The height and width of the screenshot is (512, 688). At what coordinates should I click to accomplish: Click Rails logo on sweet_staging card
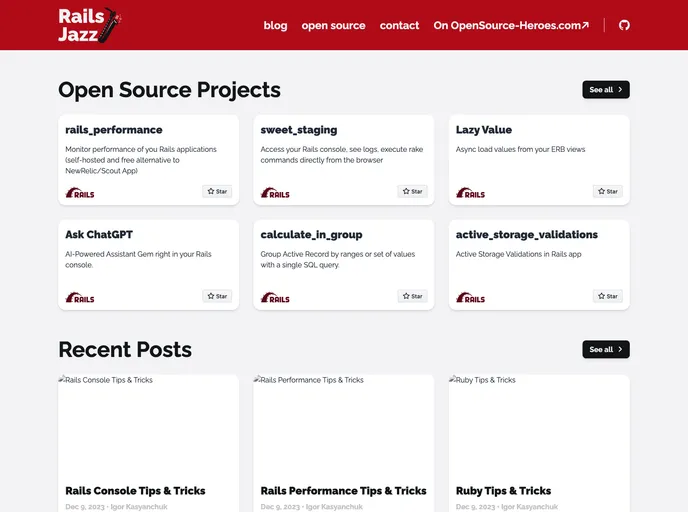point(275,193)
